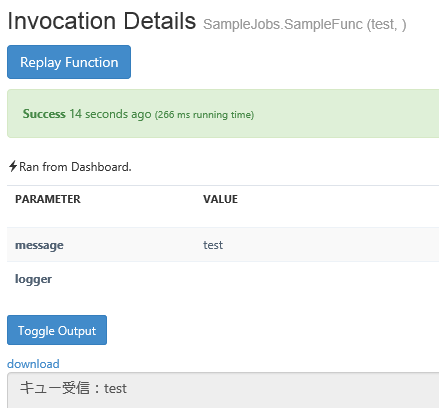Click the 266 ms running time text
This screenshot has height=408, width=439.
[204, 115]
